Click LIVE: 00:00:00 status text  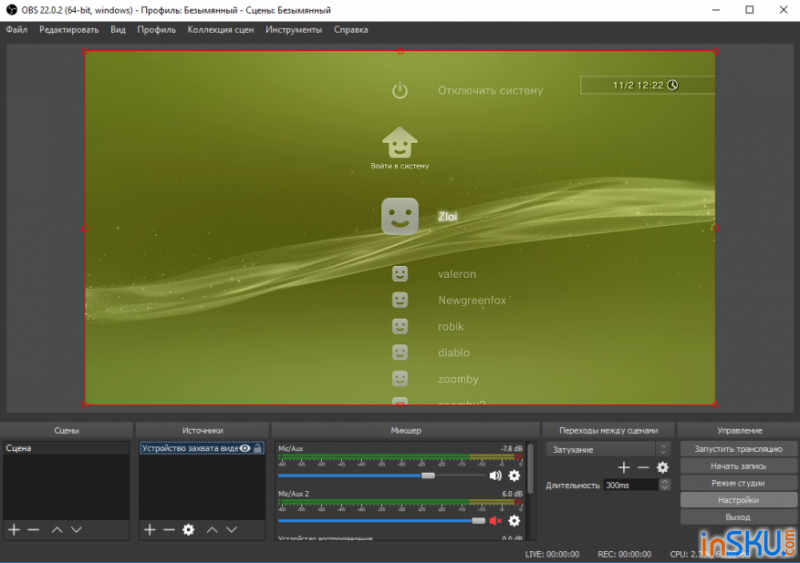552,554
